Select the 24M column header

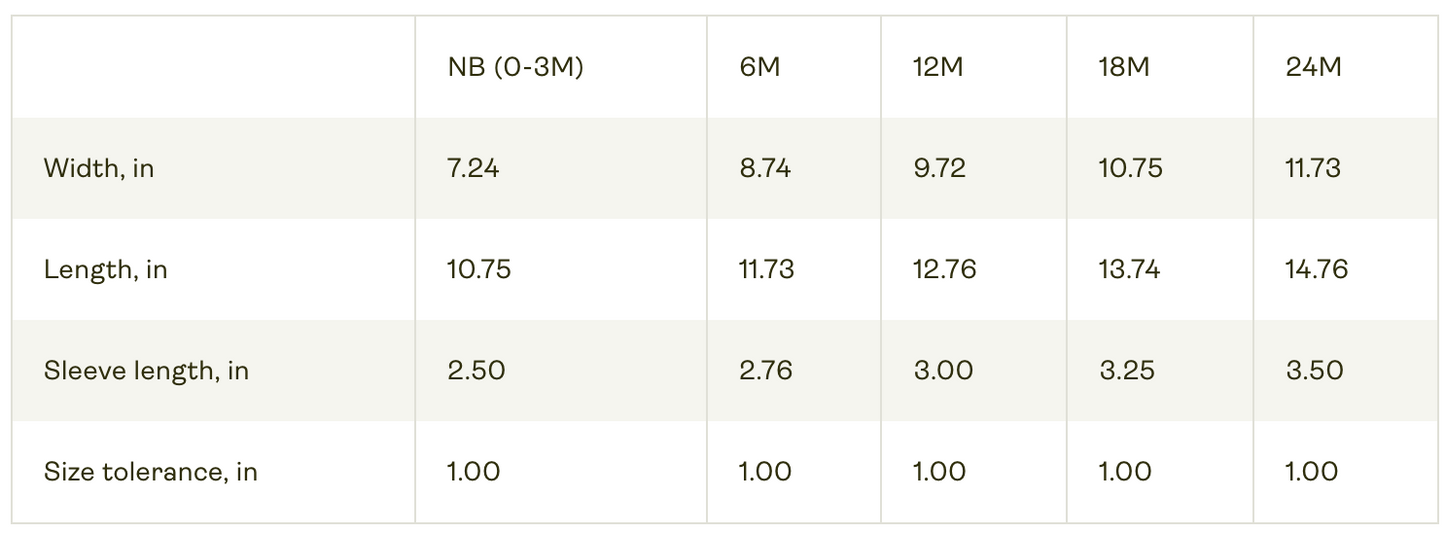pyautogui.click(x=1313, y=67)
